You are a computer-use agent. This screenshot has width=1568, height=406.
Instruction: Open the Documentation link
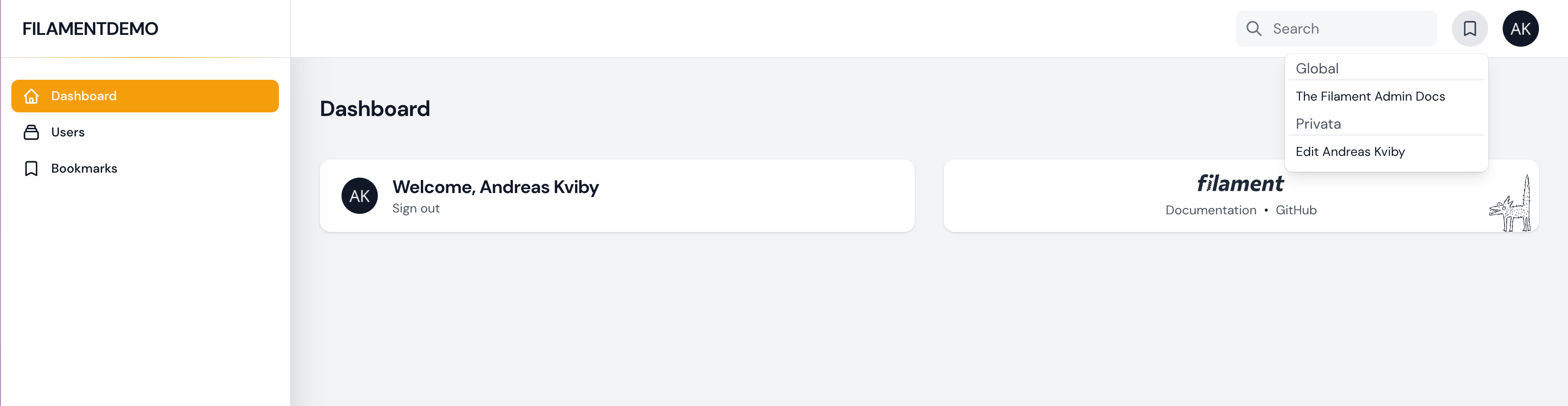click(1210, 210)
